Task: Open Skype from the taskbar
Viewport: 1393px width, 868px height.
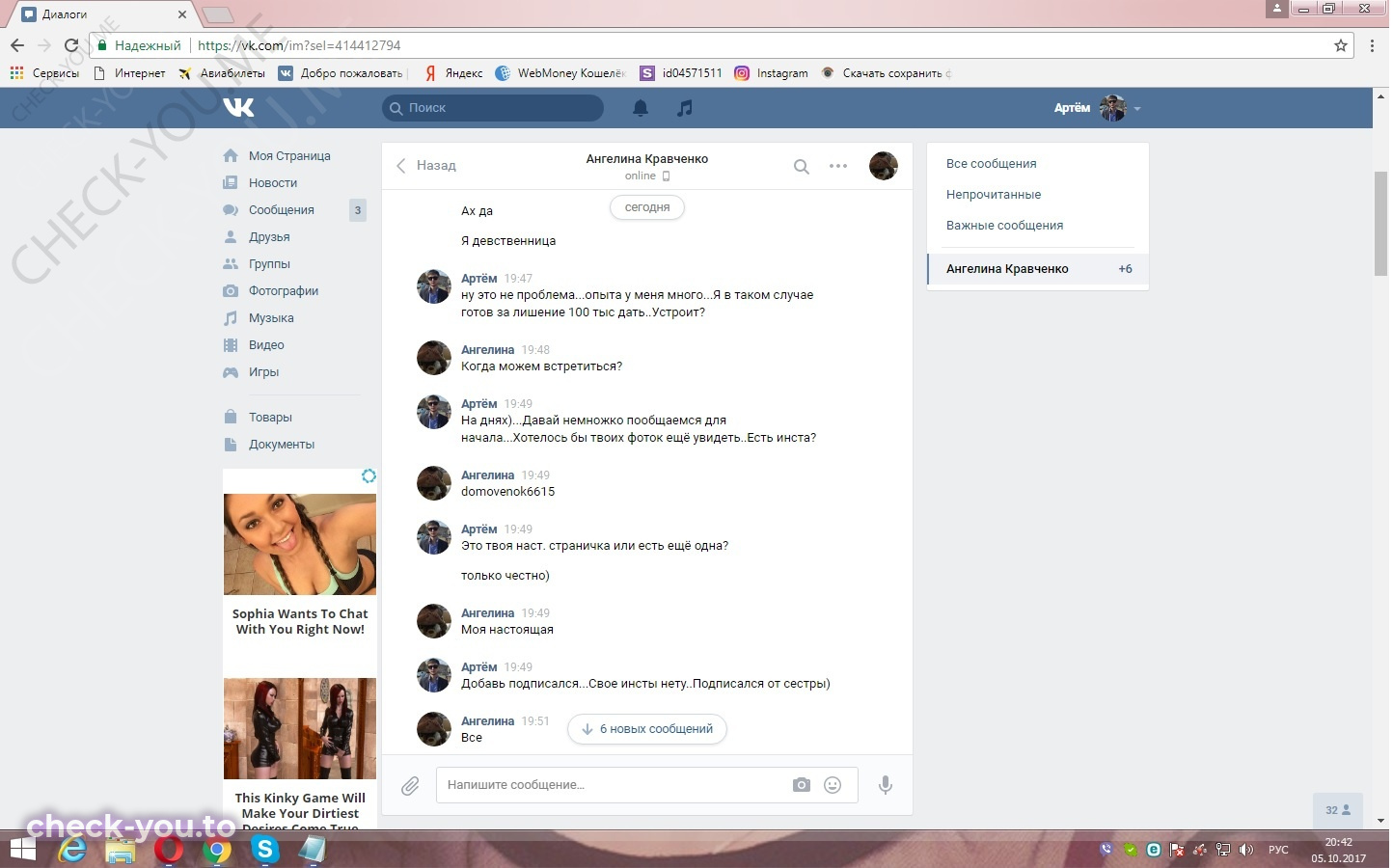Action: point(264,850)
